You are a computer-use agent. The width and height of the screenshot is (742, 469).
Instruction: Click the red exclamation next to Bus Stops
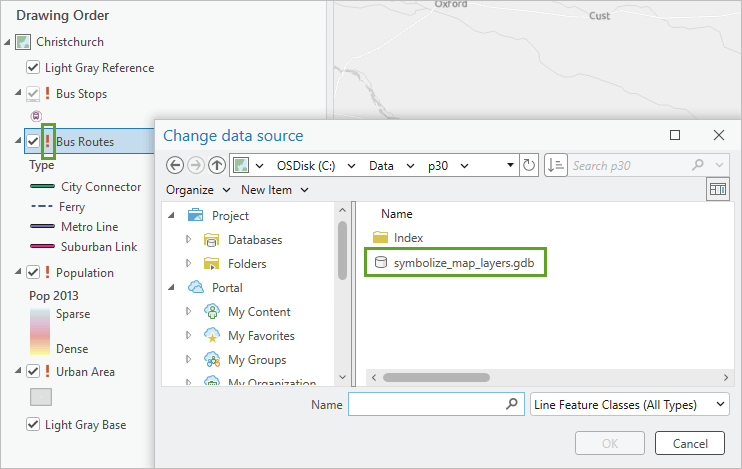click(x=47, y=93)
